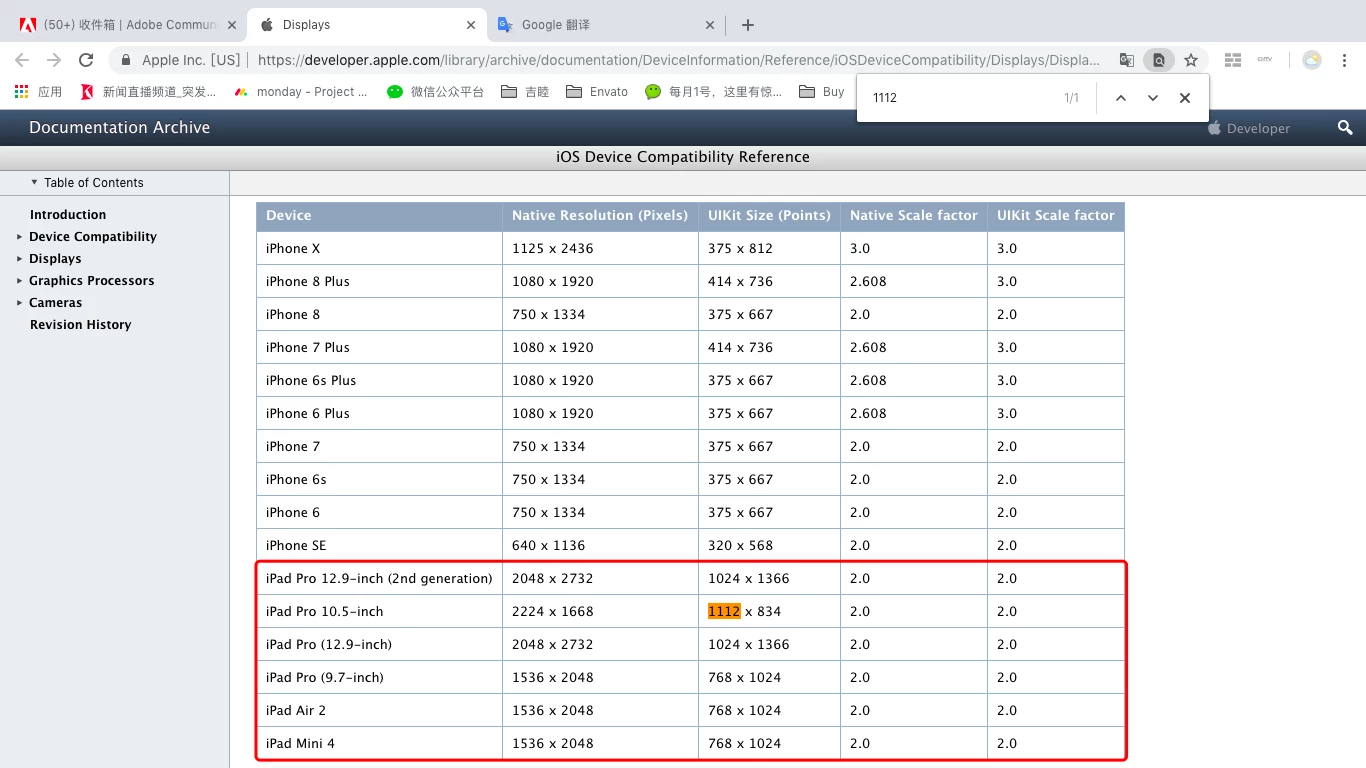Screen dimensions: 1366x768
Task: Go to next find result
Action: [x=1153, y=98]
